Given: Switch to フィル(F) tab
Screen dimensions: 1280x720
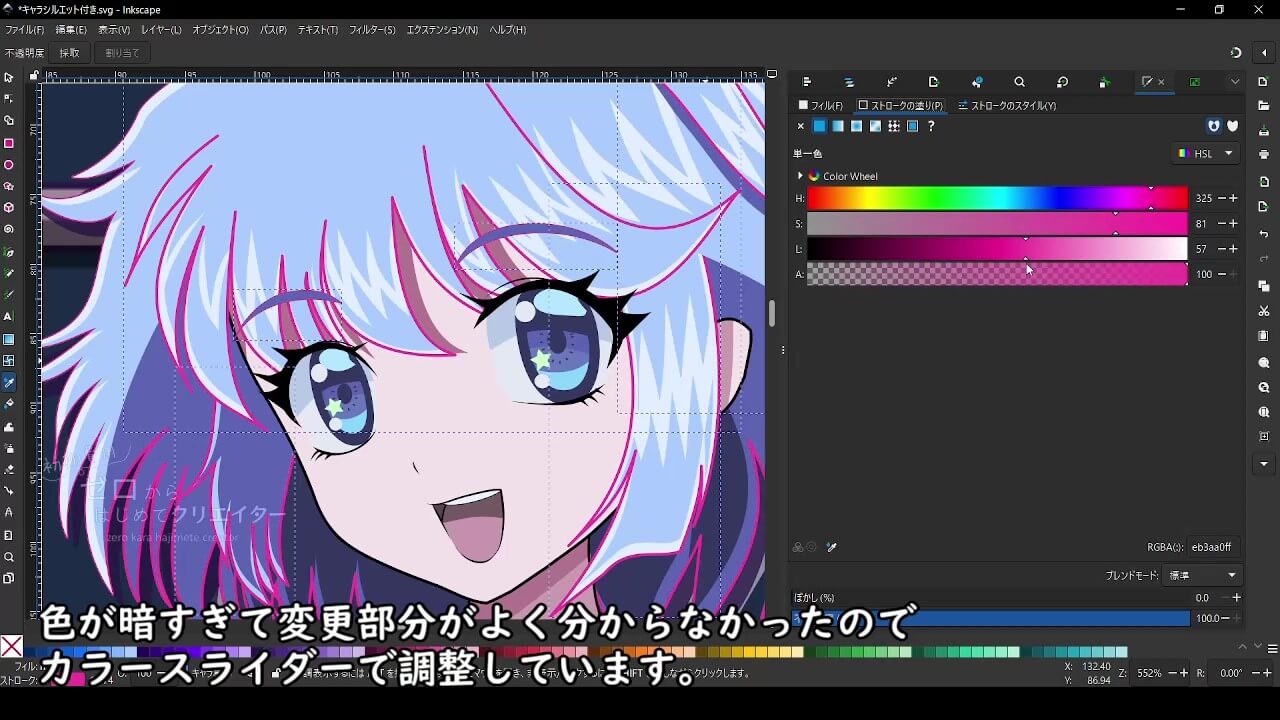Looking at the screenshot, I should pyautogui.click(x=821, y=105).
